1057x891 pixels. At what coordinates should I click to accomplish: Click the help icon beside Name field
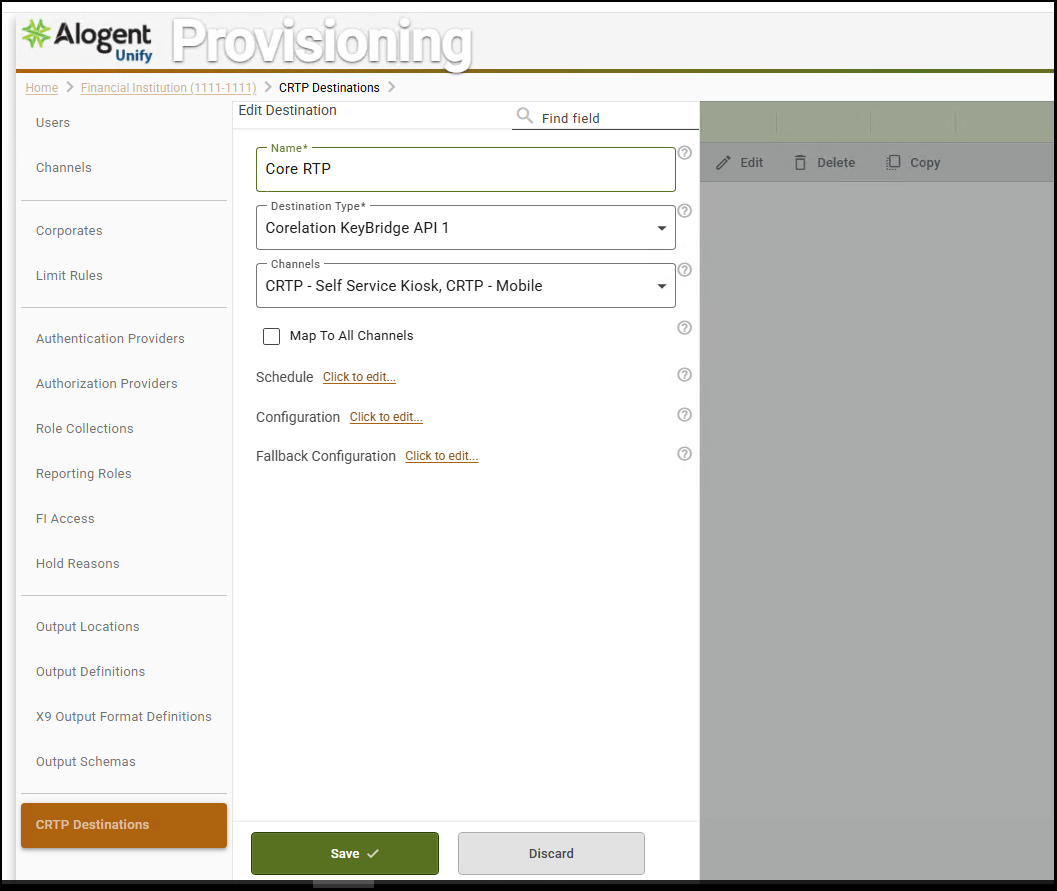coord(684,153)
